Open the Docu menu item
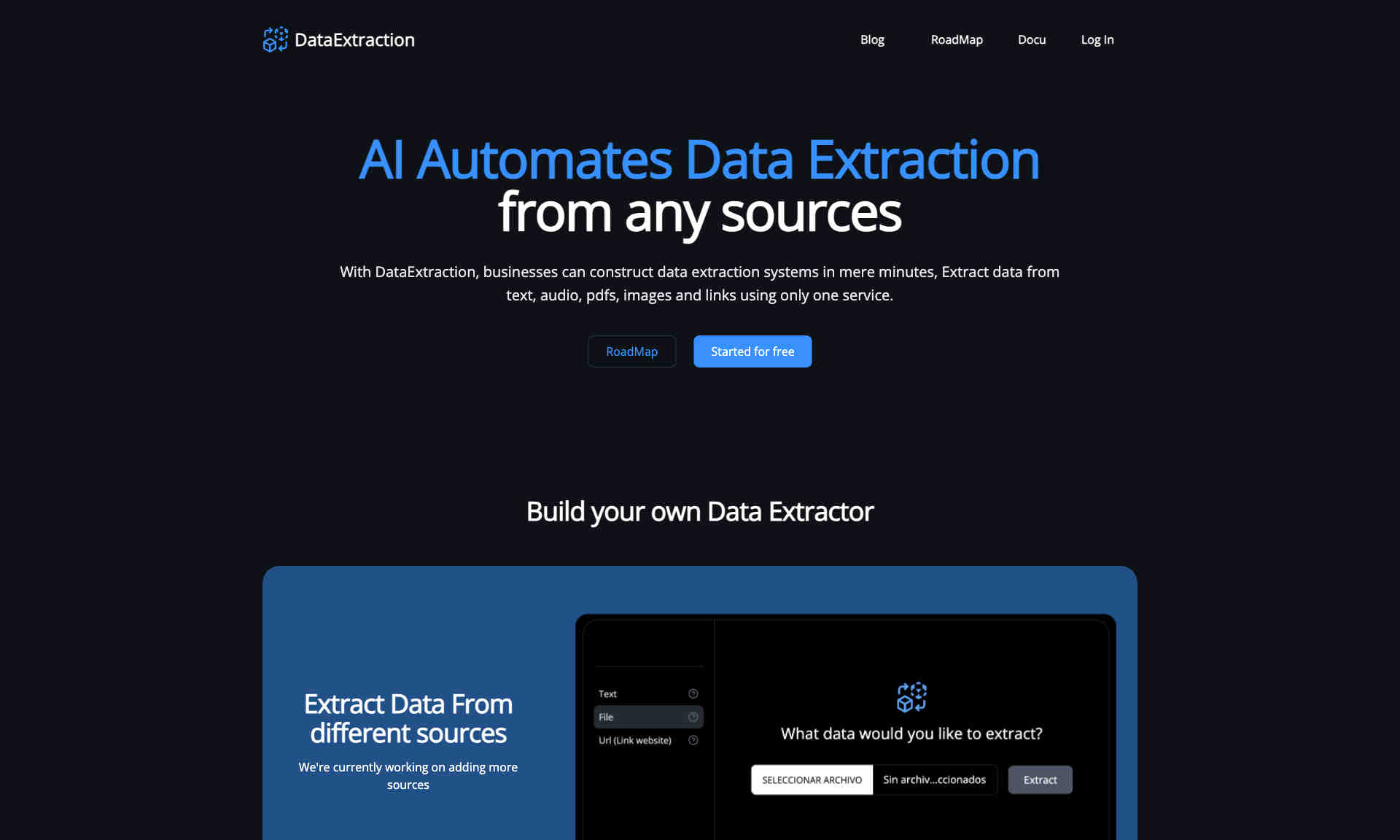This screenshot has height=840, width=1400. click(x=1030, y=40)
